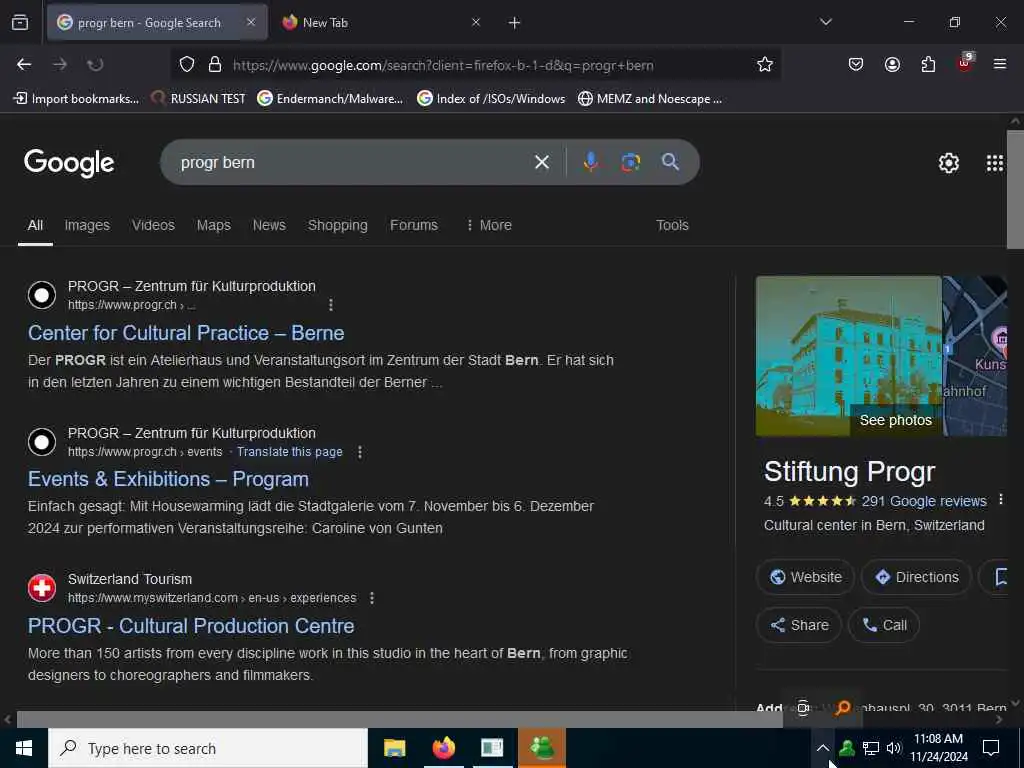Reload the current page
This screenshot has width=1024, height=768.
click(x=95, y=65)
